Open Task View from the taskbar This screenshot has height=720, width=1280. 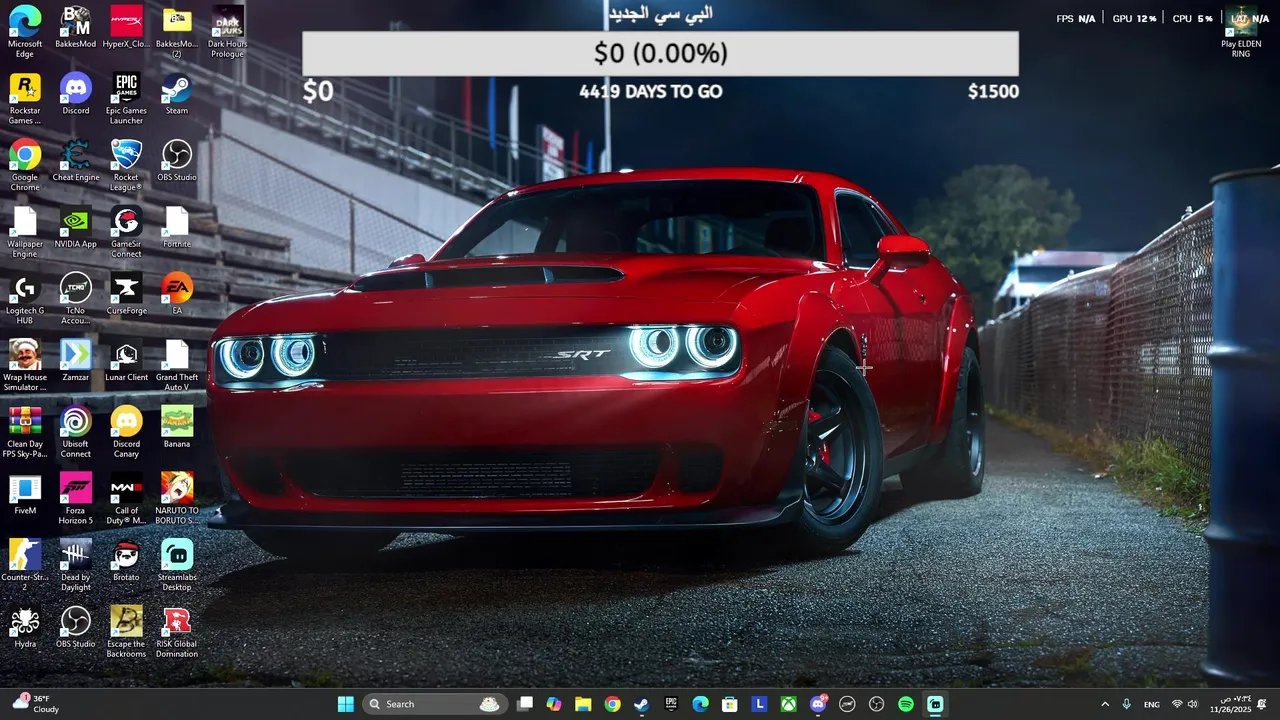pos(525,704)
